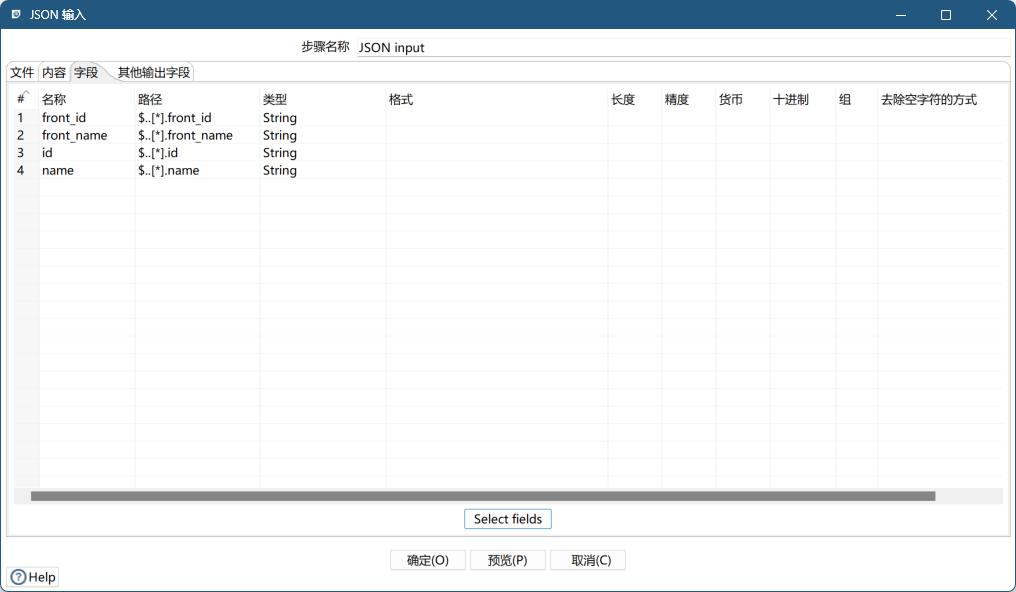Confirm the dialog with 确定(O)

pos(428,560)
